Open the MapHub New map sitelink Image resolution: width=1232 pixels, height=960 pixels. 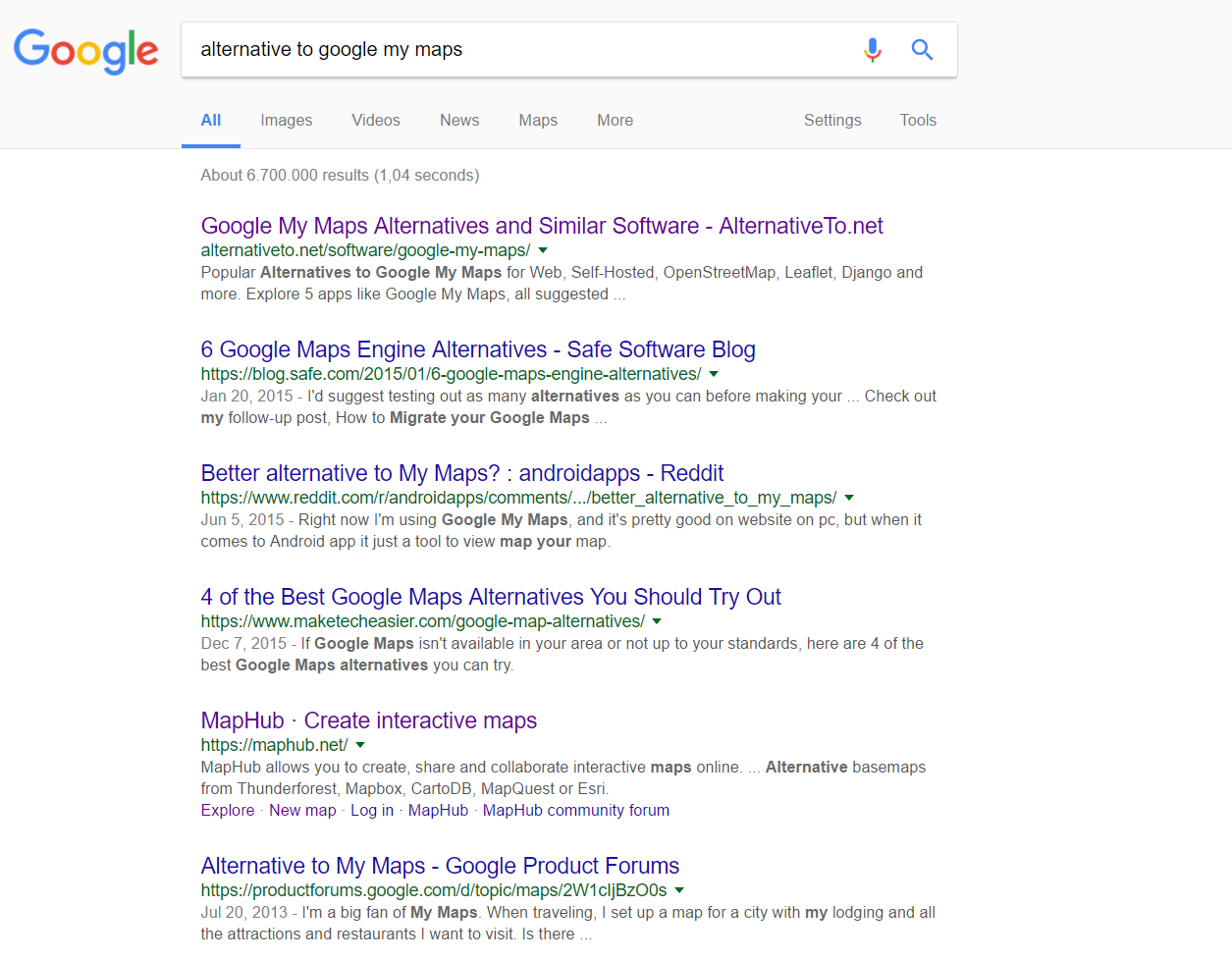pos(302,810)
